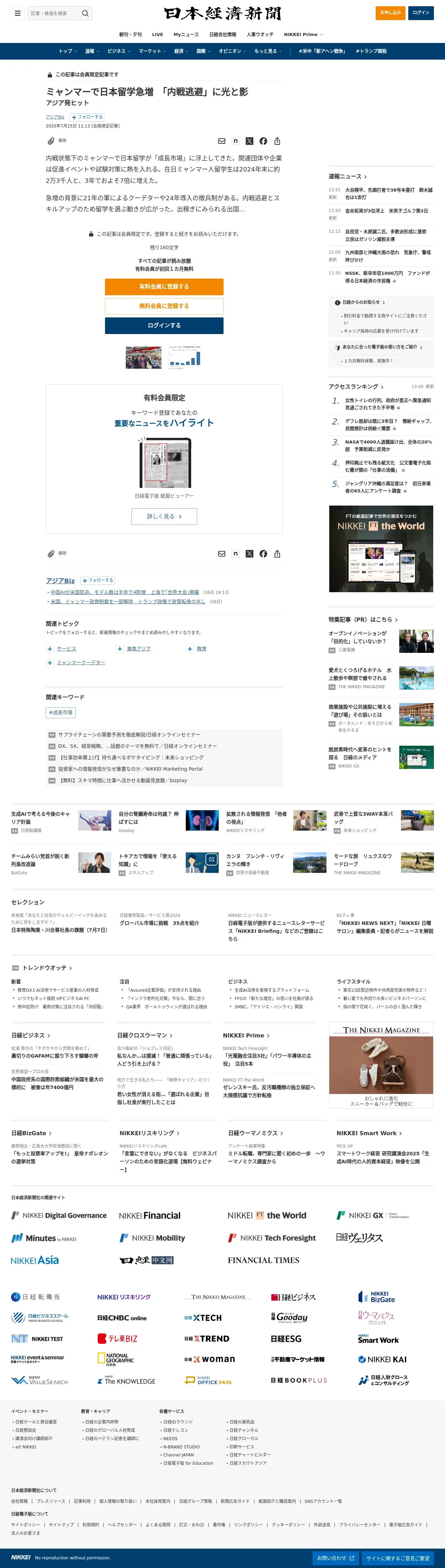Open share-sheet icon under the headline
This screenshot has height=1568, width=445.
277,141
